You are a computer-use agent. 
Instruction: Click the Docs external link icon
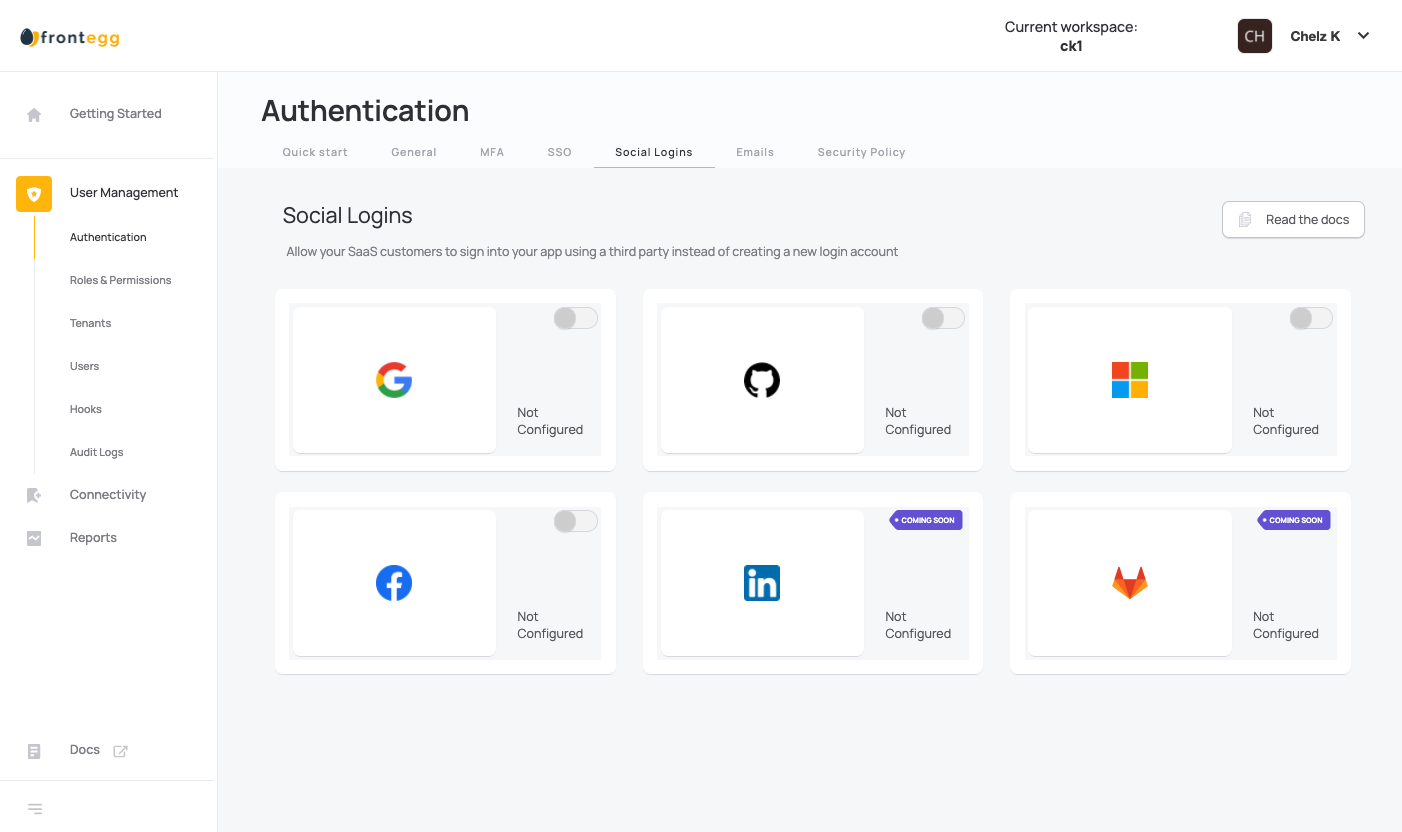(120, 751)
